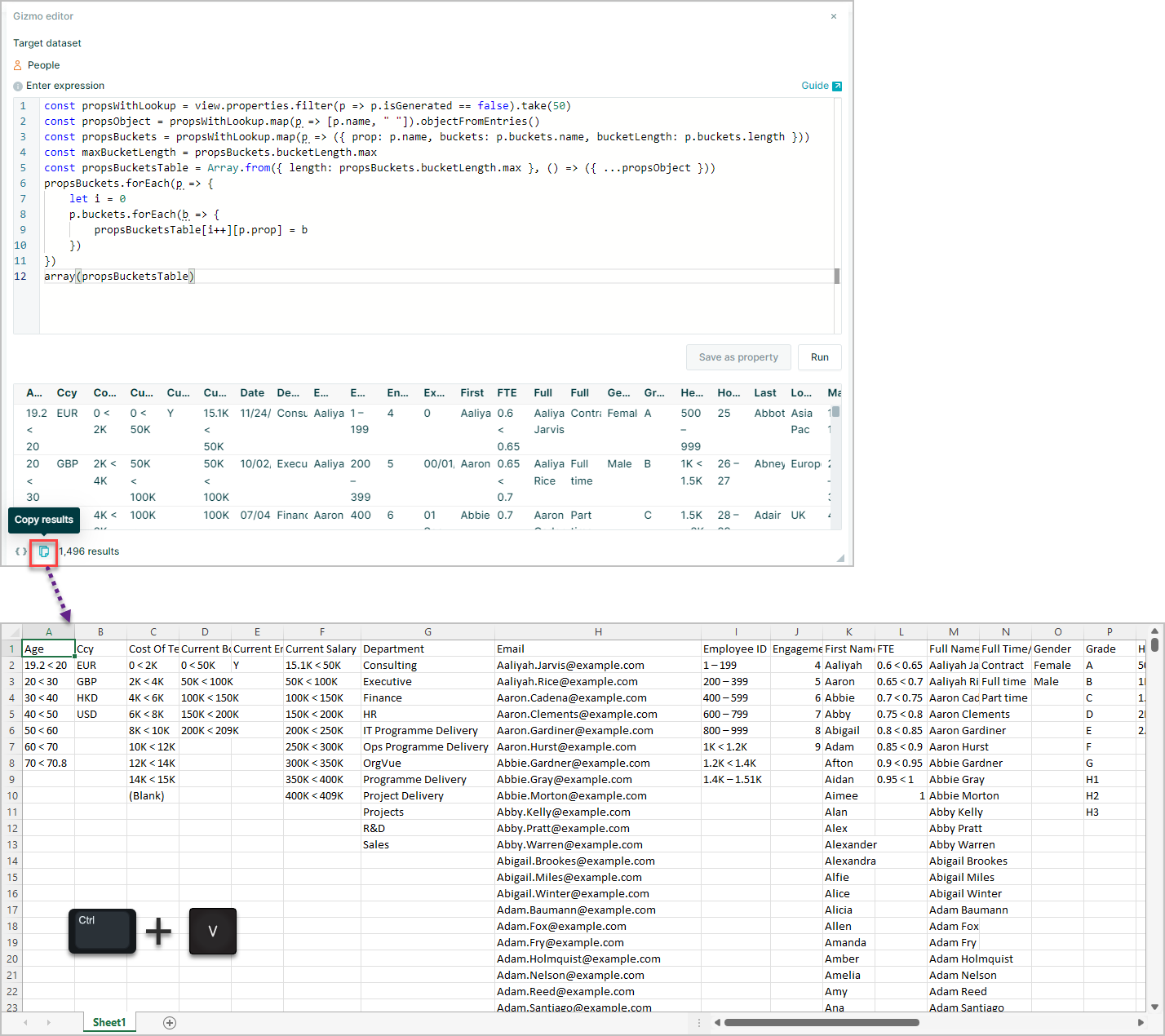Screen dimensions: 1165x1036
Task: Click the select-all corner of the spreadsheet
Action: (x=11, y=631)
